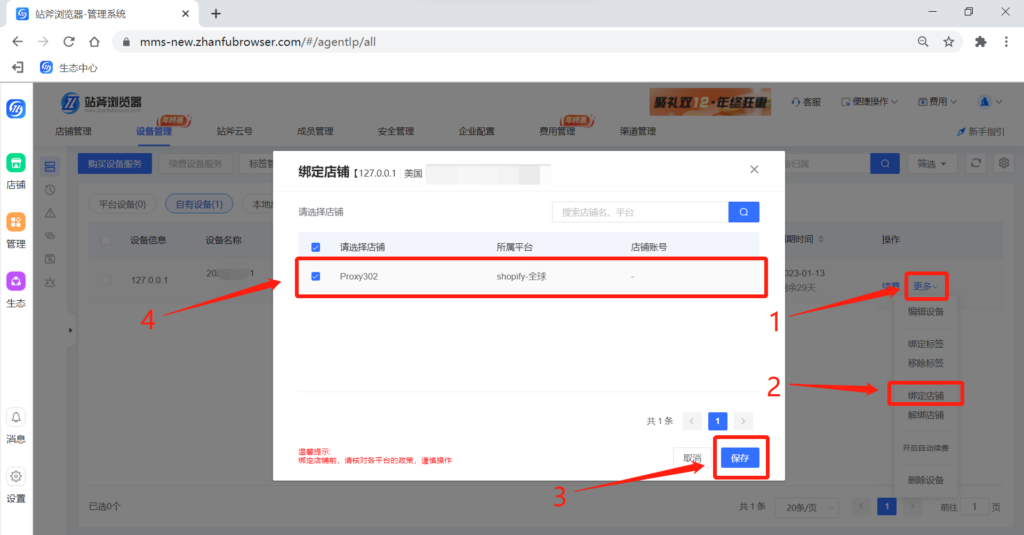The width and height of the screenshot is (1024, 535).
Task: Expand 更多 dropdown for device row
Action: click(x=925, y=286)
